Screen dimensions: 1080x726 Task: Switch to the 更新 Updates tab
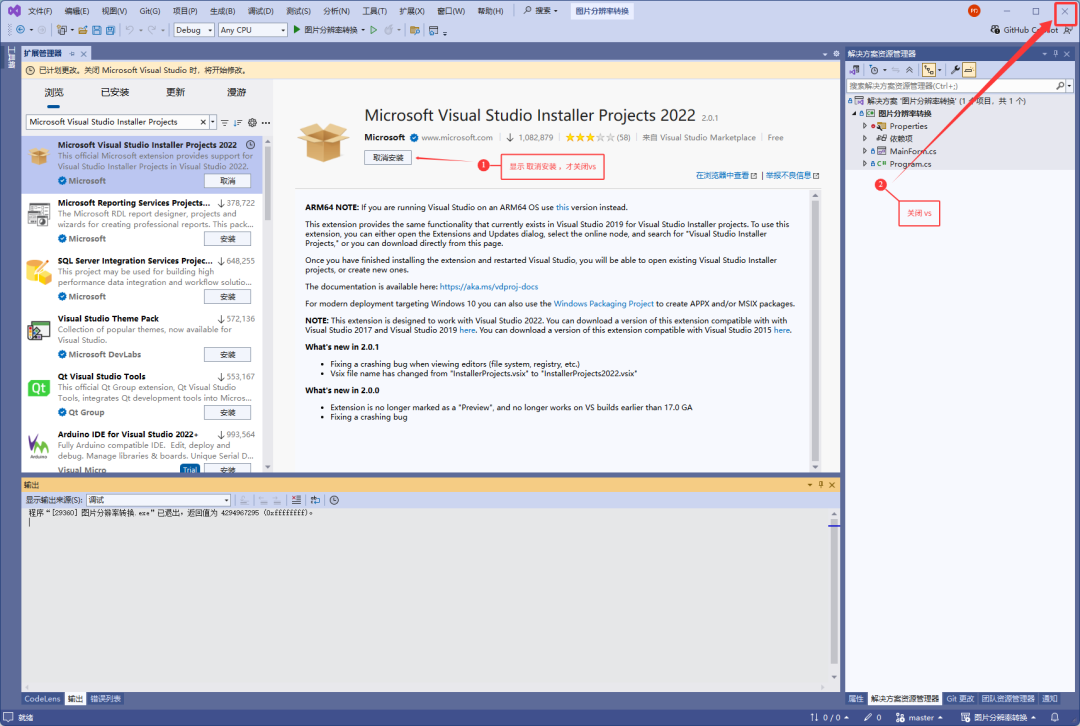coord(176,92)
